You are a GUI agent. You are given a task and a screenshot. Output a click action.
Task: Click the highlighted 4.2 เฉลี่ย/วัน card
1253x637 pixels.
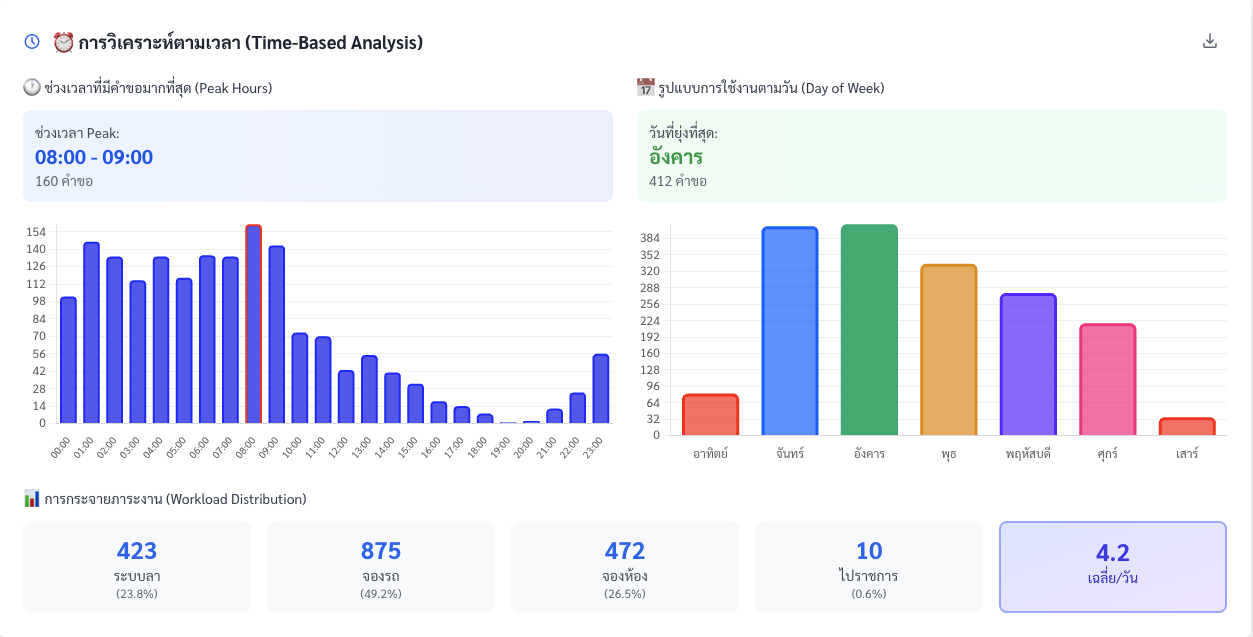click(1113, 567)
